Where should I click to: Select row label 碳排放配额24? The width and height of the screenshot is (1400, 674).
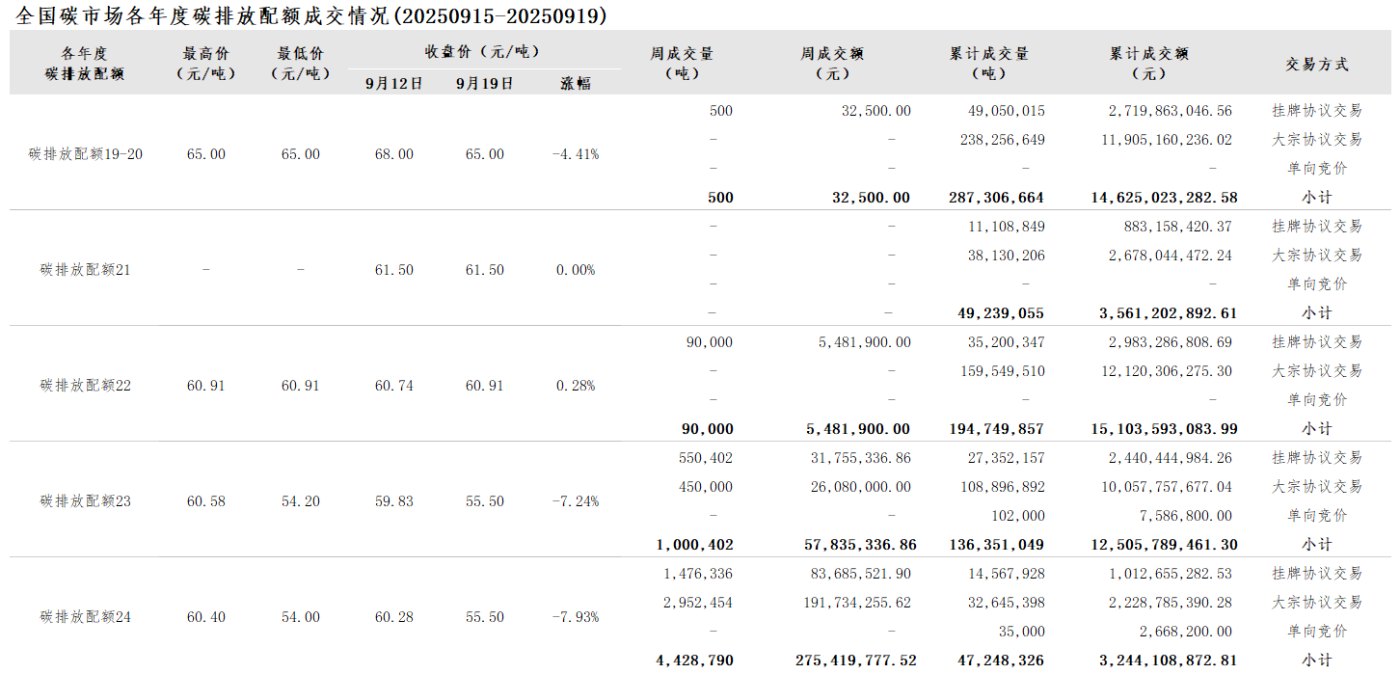point(86,617)
